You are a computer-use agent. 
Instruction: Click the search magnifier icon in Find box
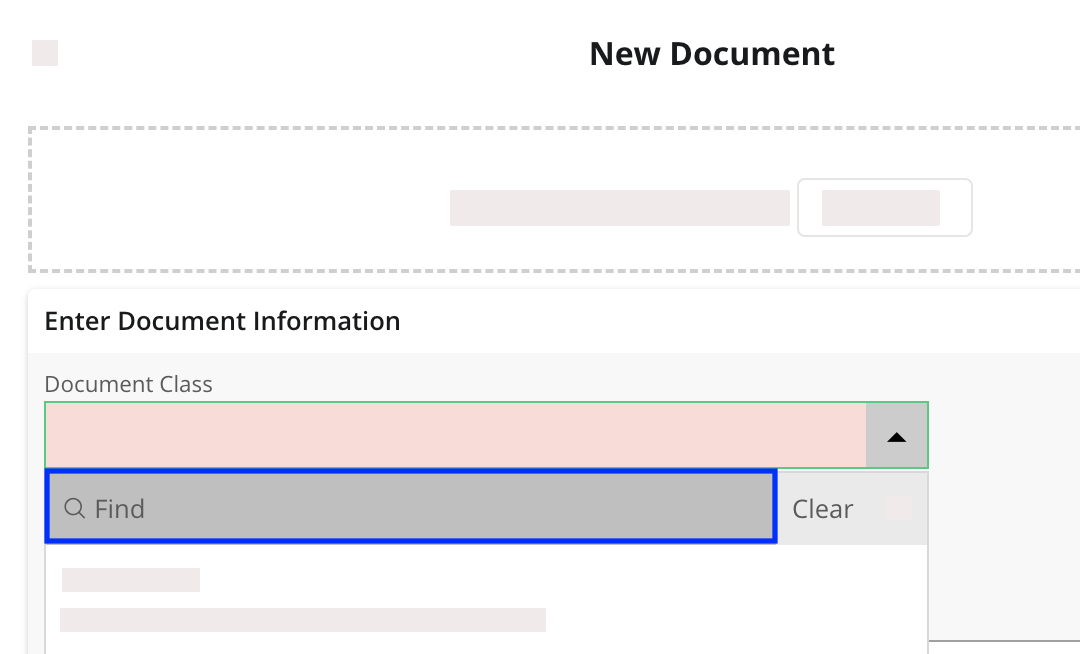[74, 509]
